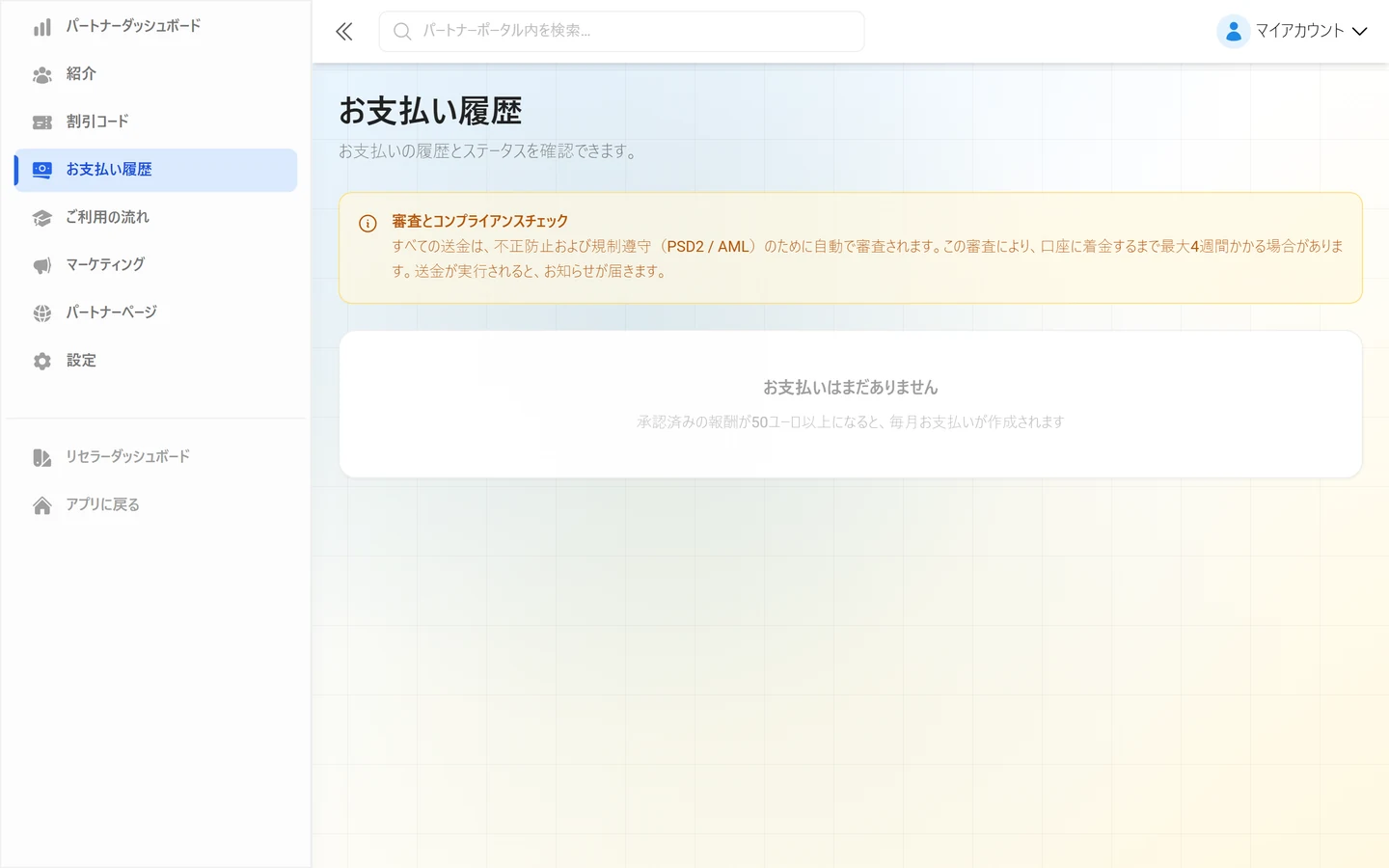The height and width of the screenshot is (868, 1389).
Task: Click the リセラーダッシュボード icon
Action: coord(42,457)
